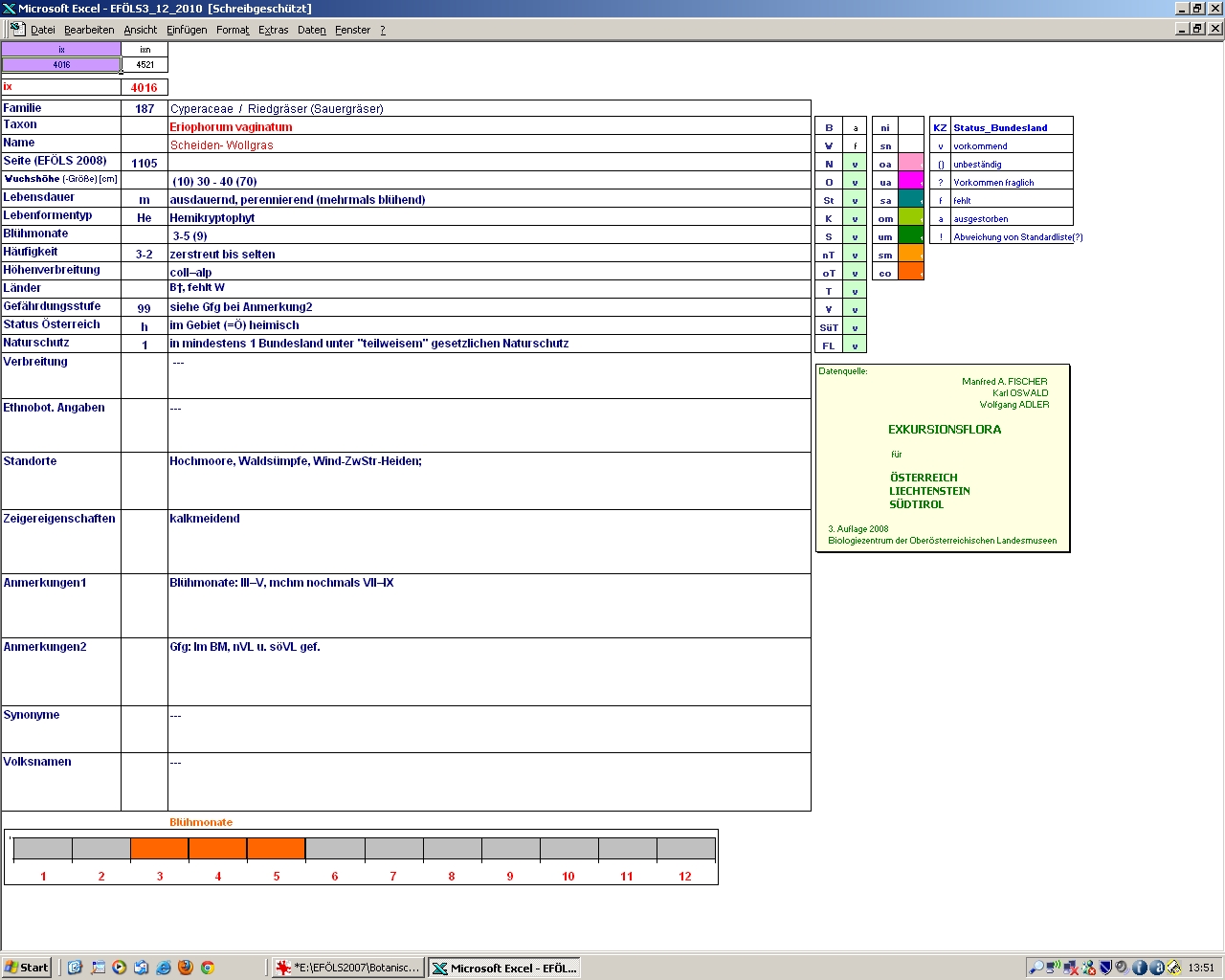Screen dimensions: 1225x980
Task: Click the ix input cell showing 4016
Action: click(61, 65)
